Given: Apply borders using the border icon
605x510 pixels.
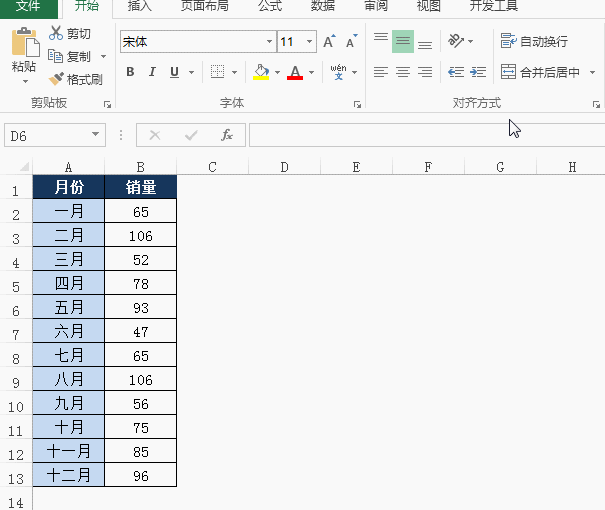Looking at the screenshot, I should [x=217, y=72].
